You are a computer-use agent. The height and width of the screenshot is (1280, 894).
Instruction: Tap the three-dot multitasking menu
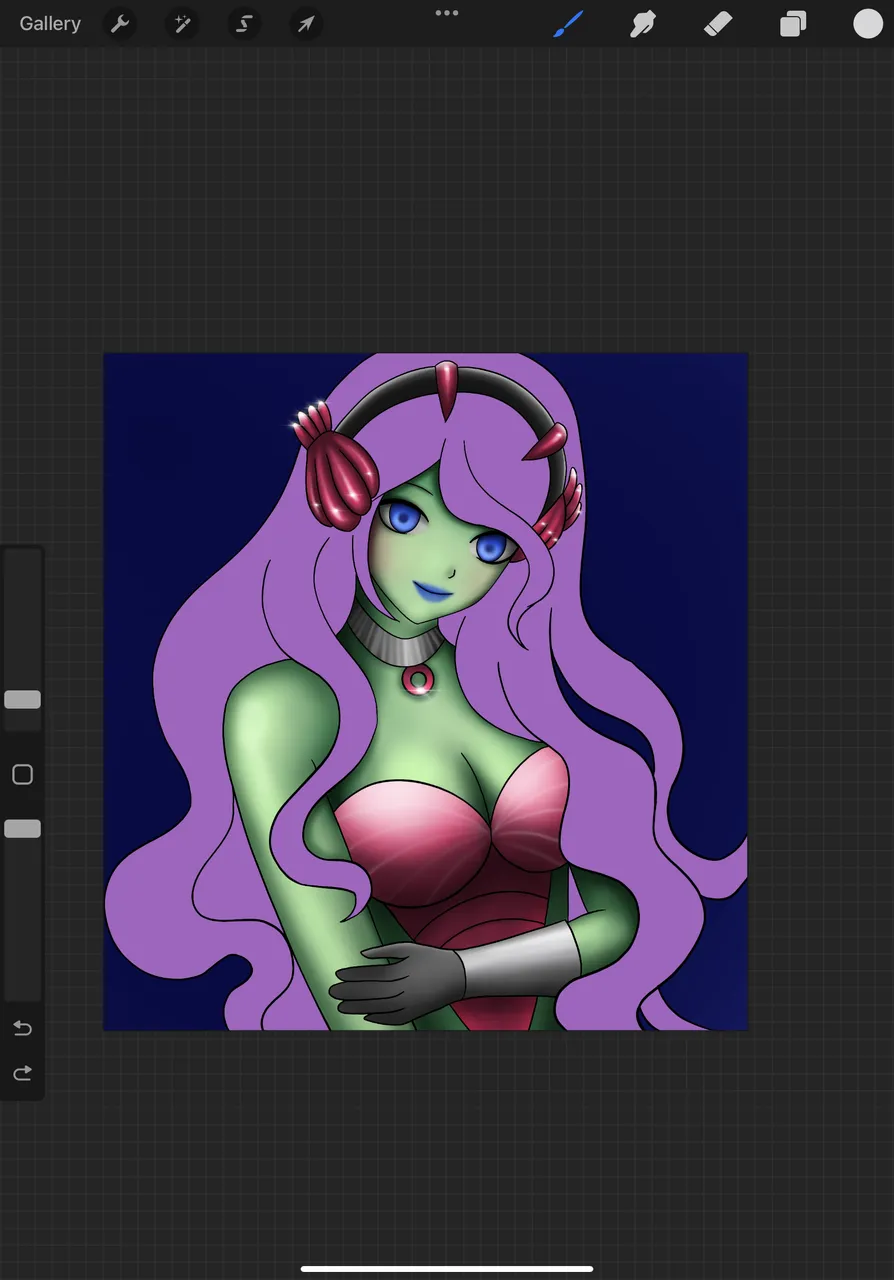[447, 13]
